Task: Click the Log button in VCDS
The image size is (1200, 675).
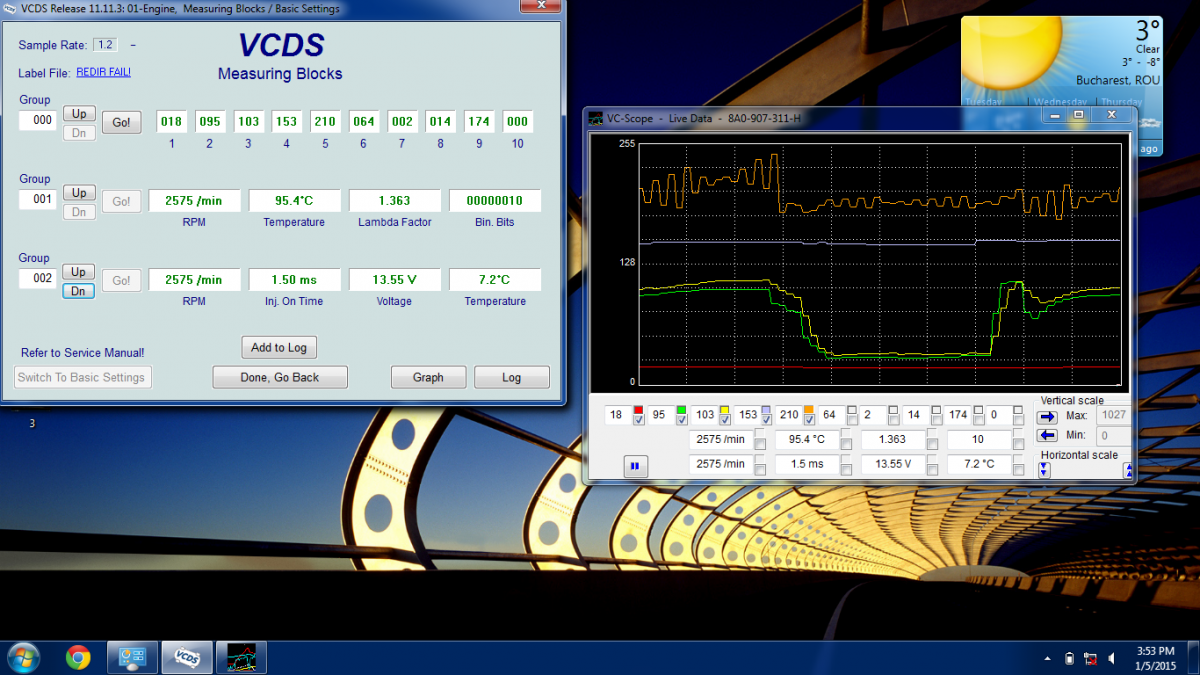Action: tap(512, 377)
